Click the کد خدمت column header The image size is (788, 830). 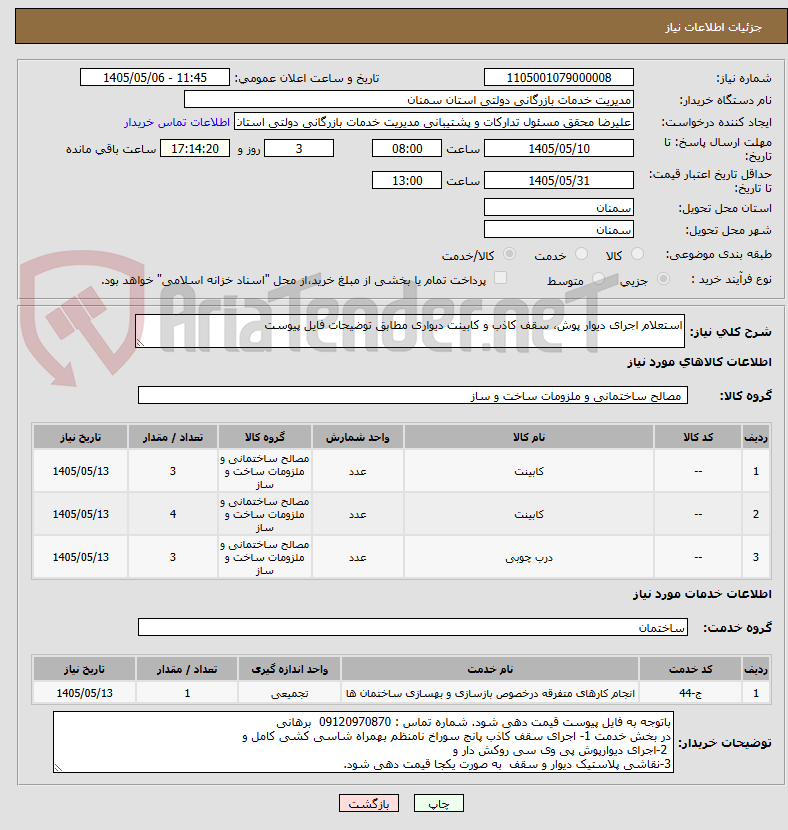[x=690, y=669]
